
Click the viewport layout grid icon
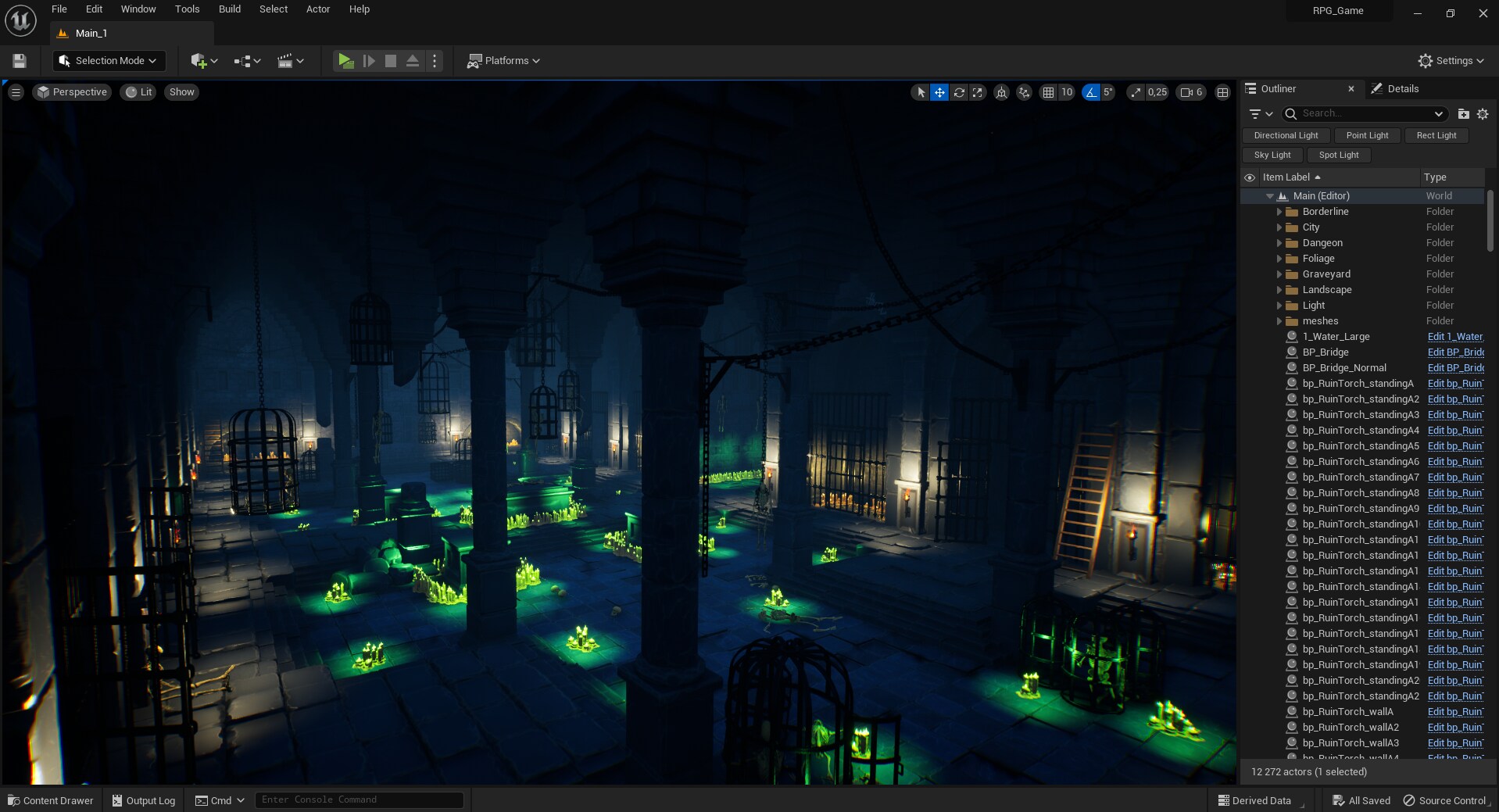pos(1223,92)
